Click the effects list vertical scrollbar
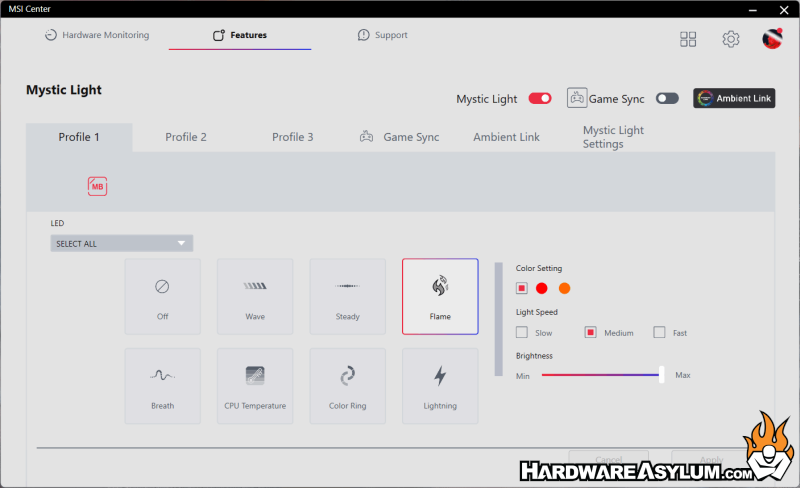 (498, 319)
